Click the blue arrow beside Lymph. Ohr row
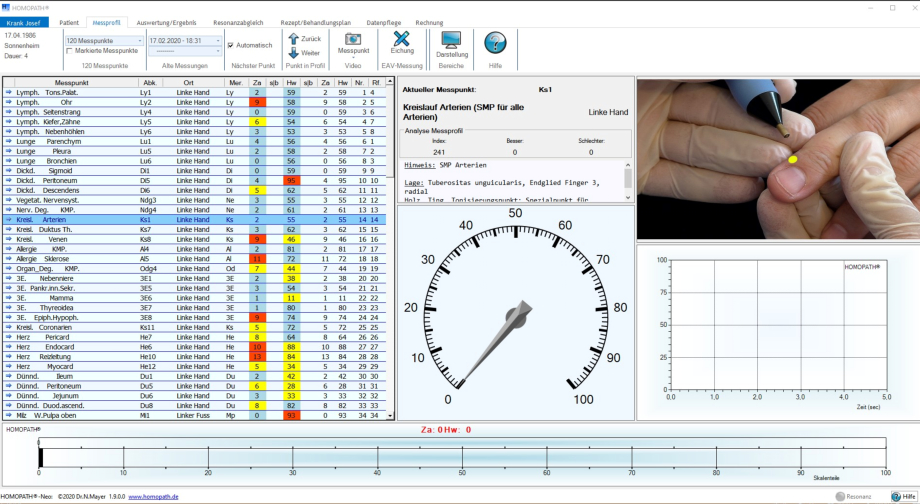The width and height of the screenshot is (920, 504). 8,102
